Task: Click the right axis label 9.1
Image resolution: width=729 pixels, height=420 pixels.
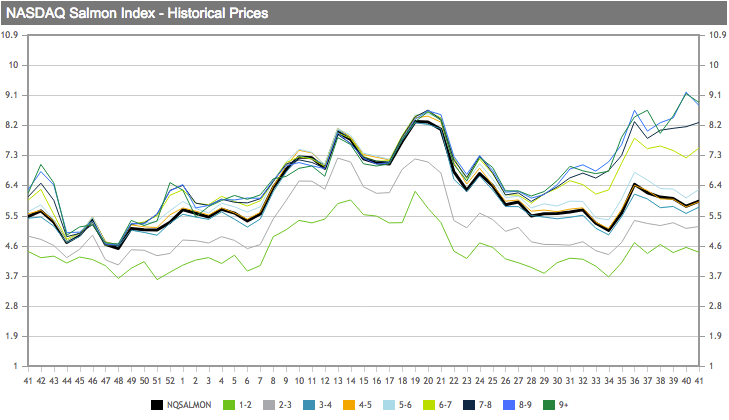Action: point(715,95)
